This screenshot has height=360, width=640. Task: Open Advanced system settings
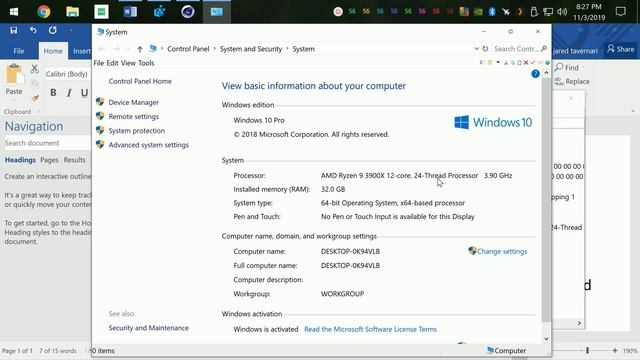point(149,145)
